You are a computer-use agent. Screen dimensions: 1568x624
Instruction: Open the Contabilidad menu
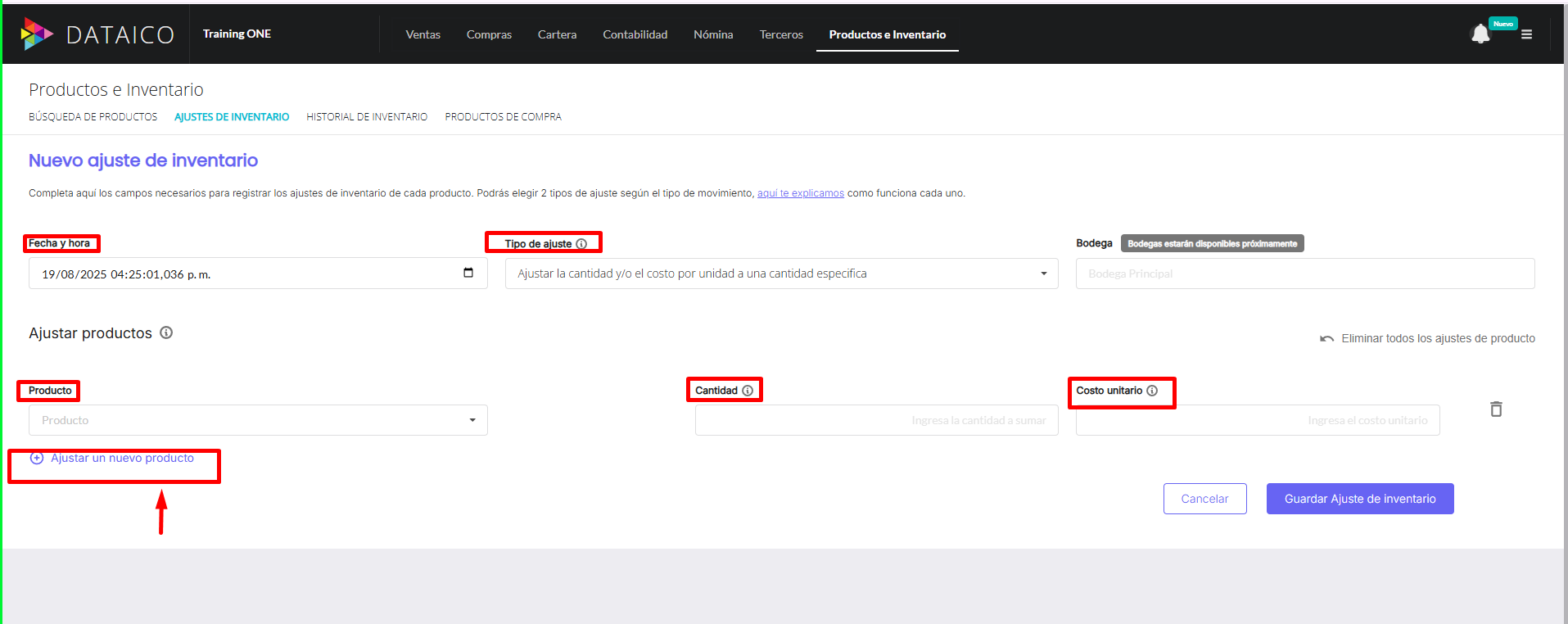tap(635, 34)
